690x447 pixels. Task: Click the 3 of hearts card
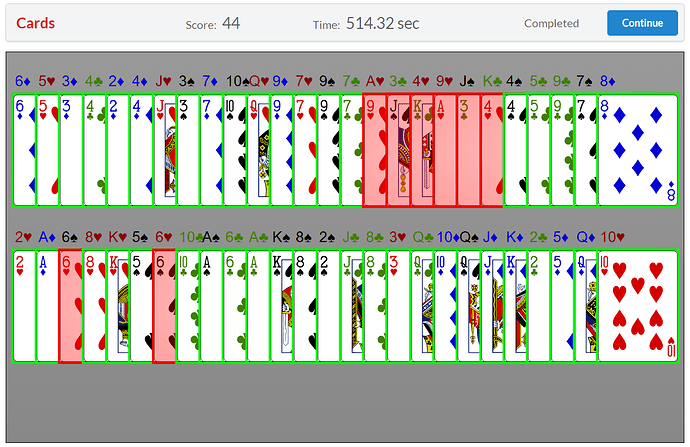point(398,306)
